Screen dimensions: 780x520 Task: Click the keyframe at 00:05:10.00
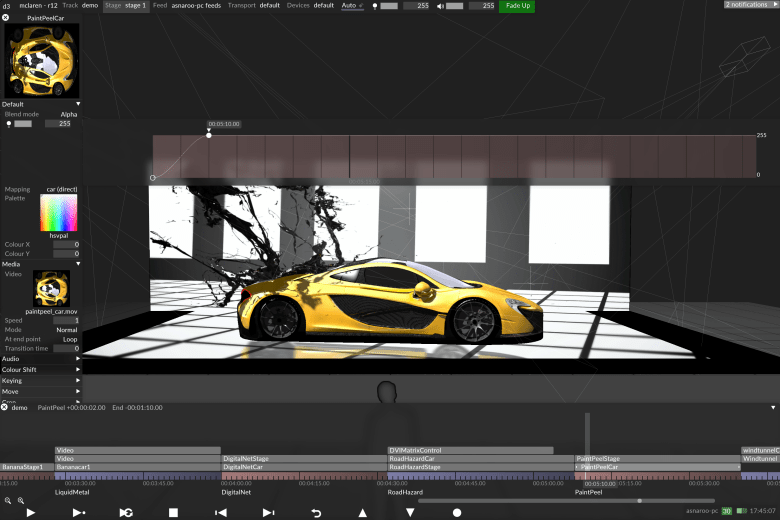point(209,135)
